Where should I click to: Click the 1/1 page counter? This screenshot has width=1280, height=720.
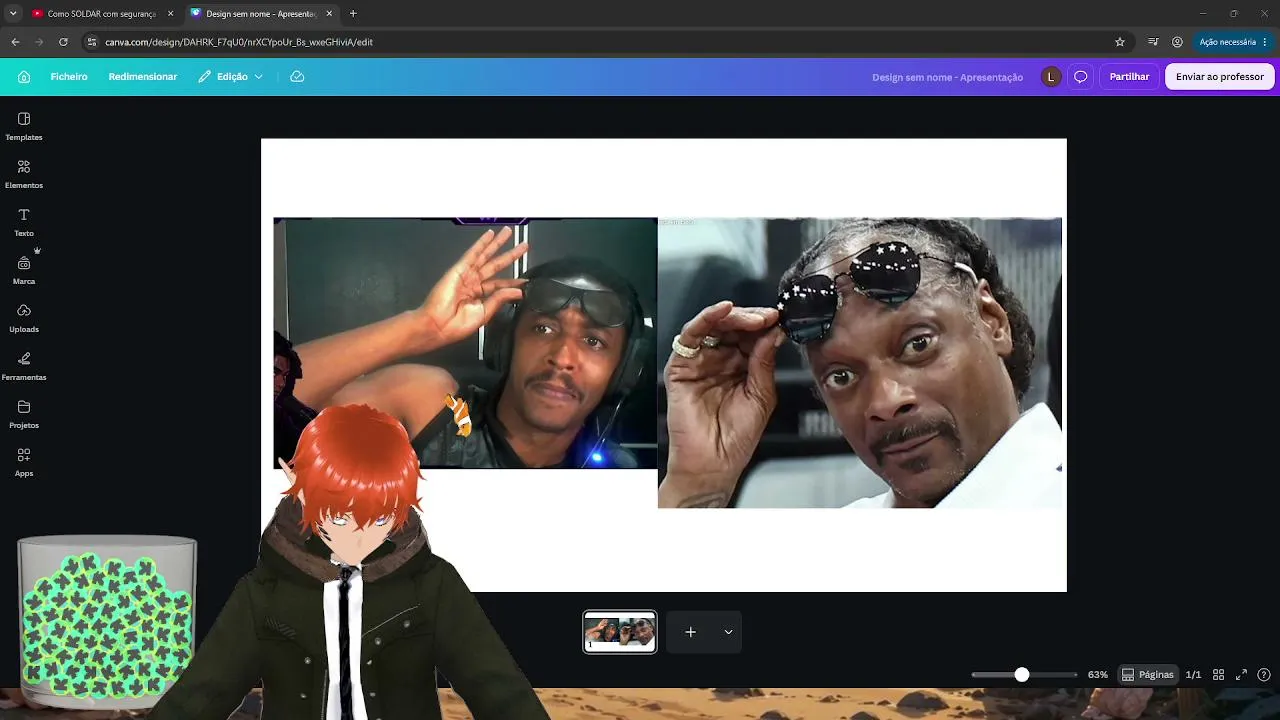[1193, 675]
